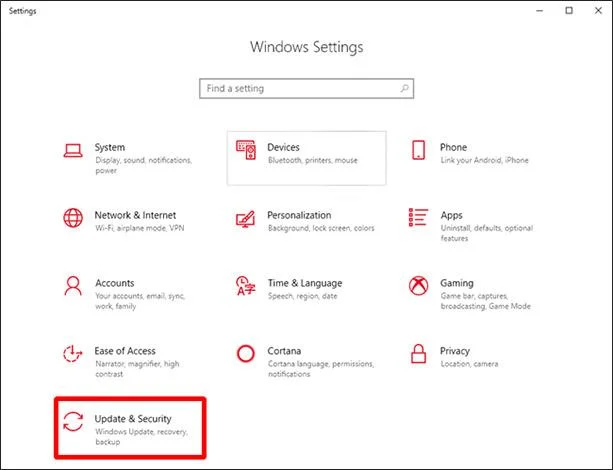Click the Devices keyboard and speaker icon

click(246, 150)
